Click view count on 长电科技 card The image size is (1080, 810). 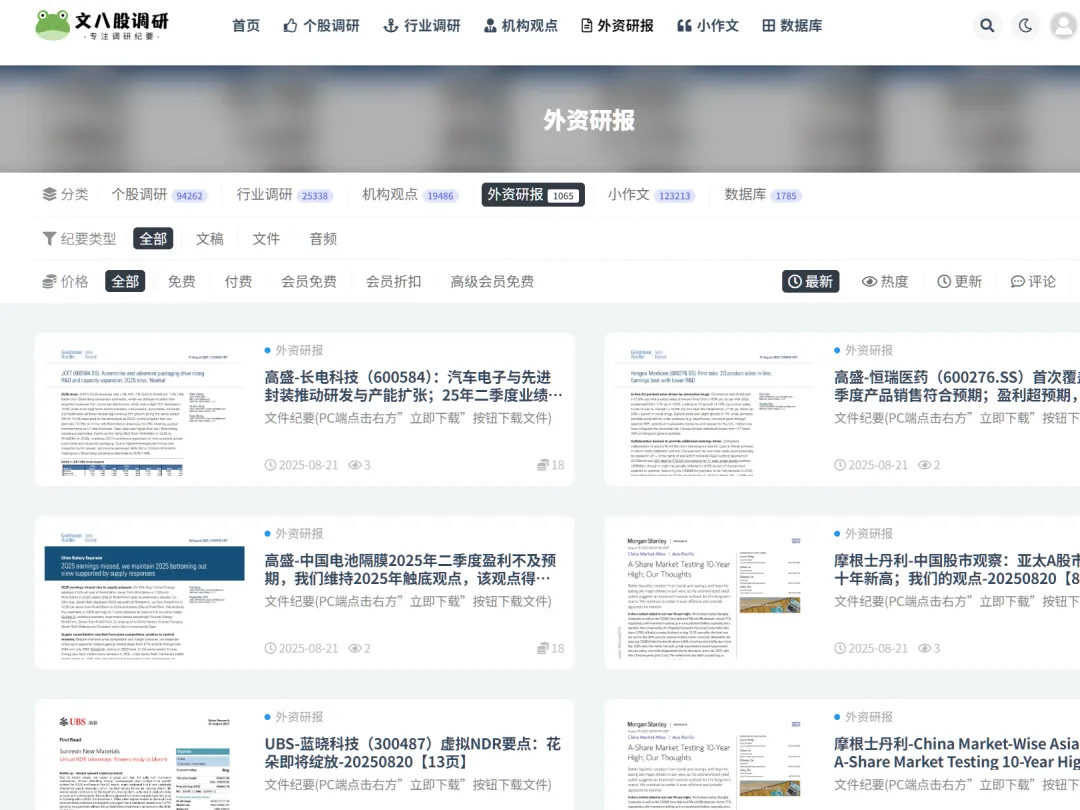pyautogui.click(x=360, y=465)
